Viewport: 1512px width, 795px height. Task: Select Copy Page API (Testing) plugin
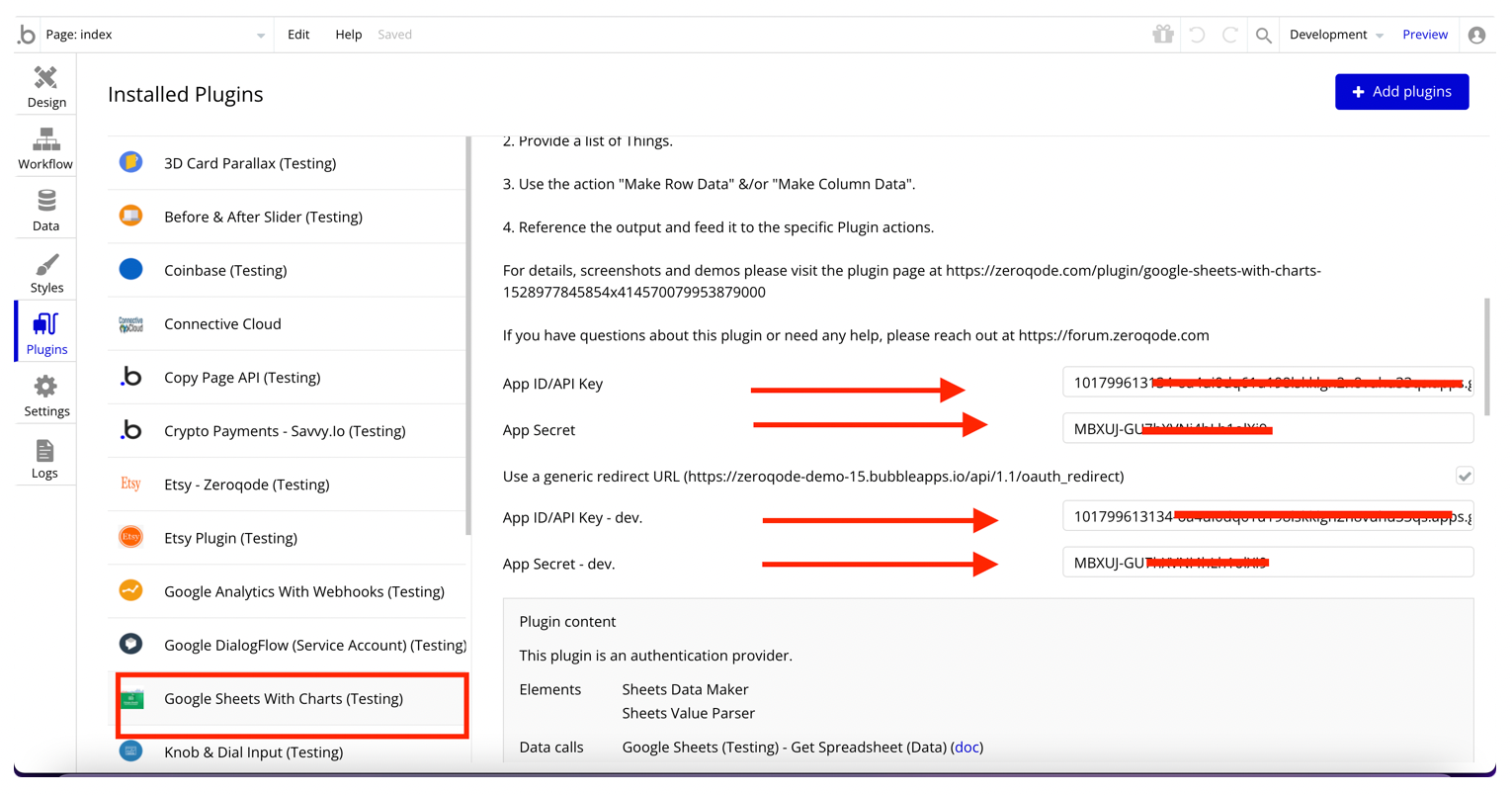click(287, 377)
